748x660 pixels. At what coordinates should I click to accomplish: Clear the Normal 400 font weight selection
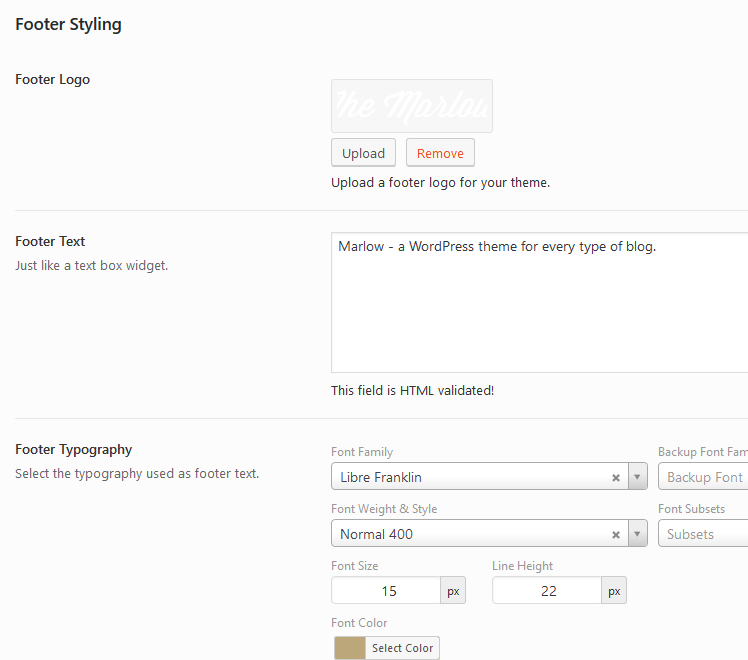point(616,534)
